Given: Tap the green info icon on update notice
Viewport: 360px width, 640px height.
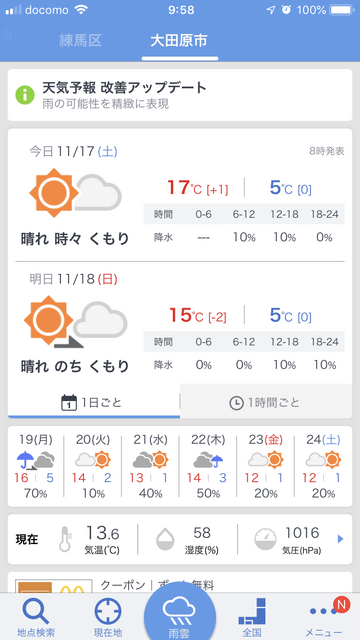Looking at the screenshot, I should 25,95.
